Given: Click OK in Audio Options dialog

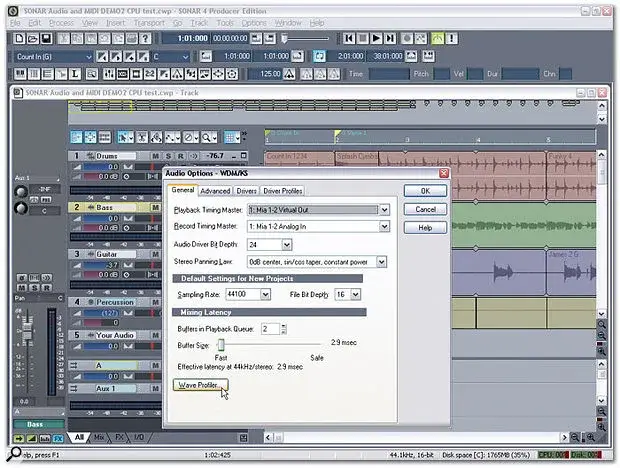Looking at the screenshot, I should (x=425, y=190).
